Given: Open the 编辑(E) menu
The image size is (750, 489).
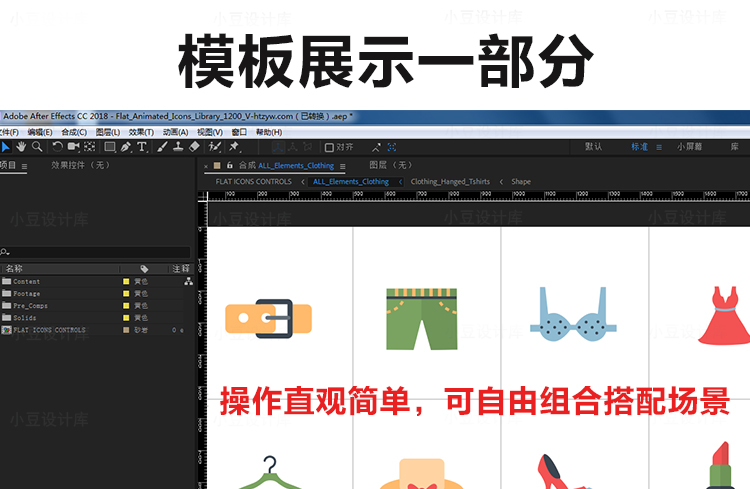Looking at the screenshot, I should click(x=40, y=132).
